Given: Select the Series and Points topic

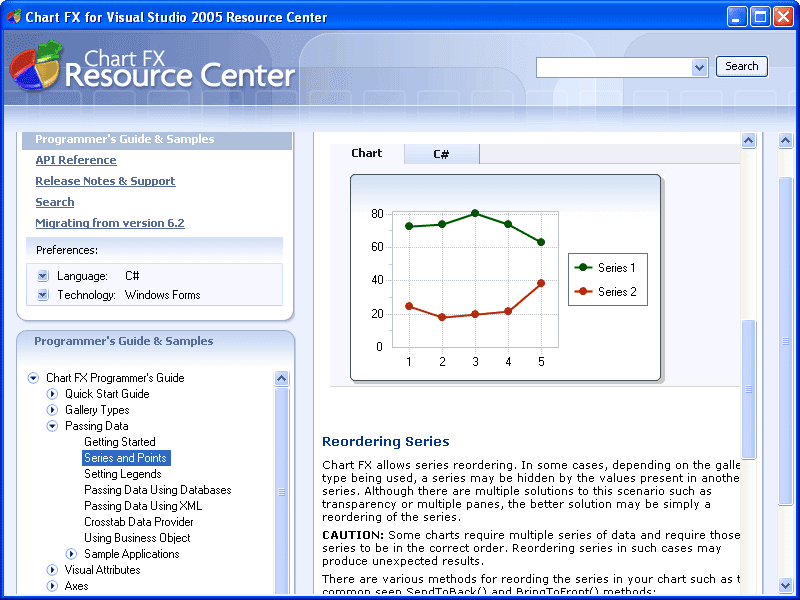Looking at the screenshot, I should point(126,458).
